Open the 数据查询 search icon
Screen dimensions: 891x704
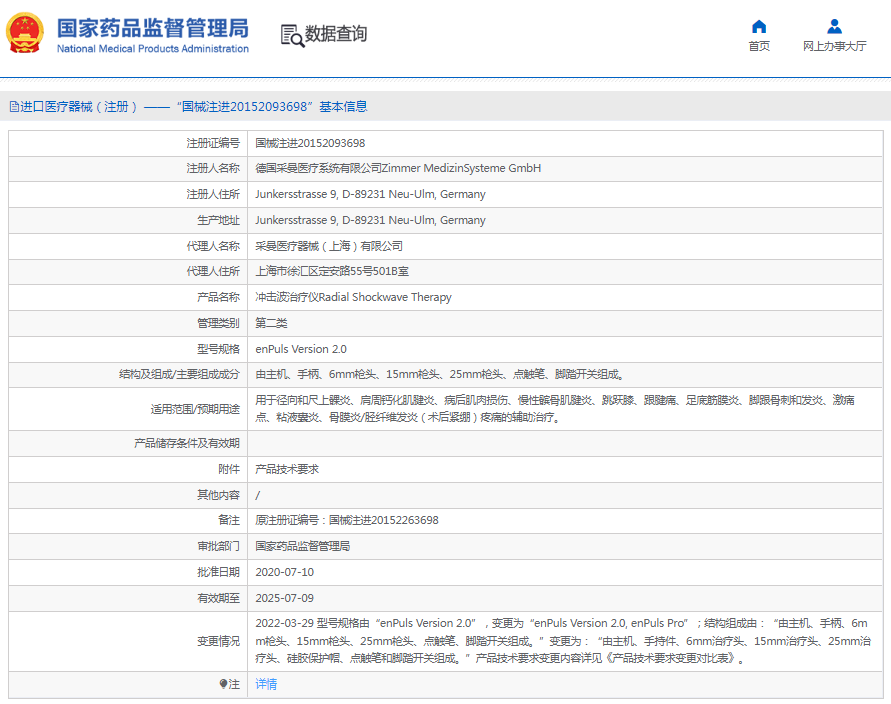tap(292, 35)
